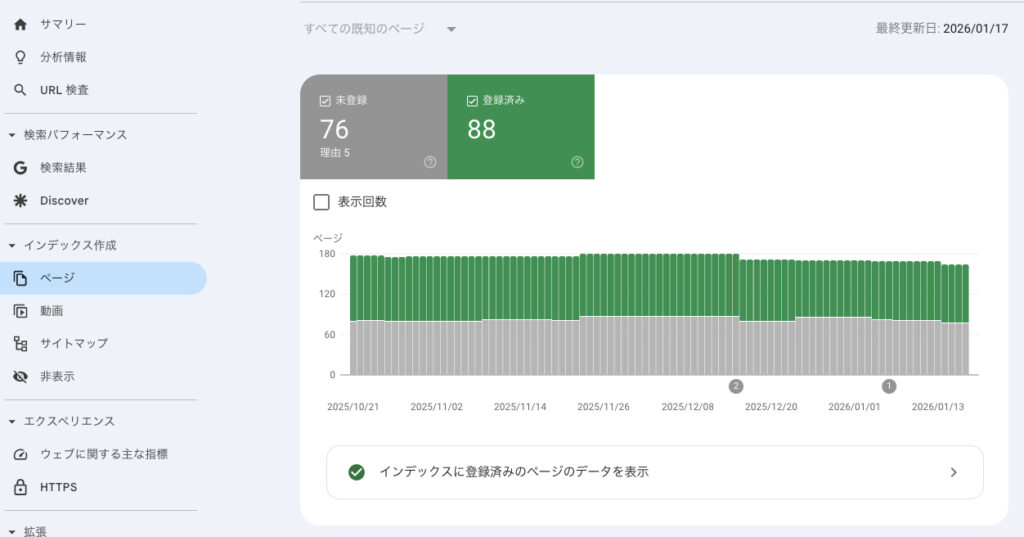The image size is (1024, 537).
Task: Click the 2026/01/13 axis date label
Action: (938, 406)
